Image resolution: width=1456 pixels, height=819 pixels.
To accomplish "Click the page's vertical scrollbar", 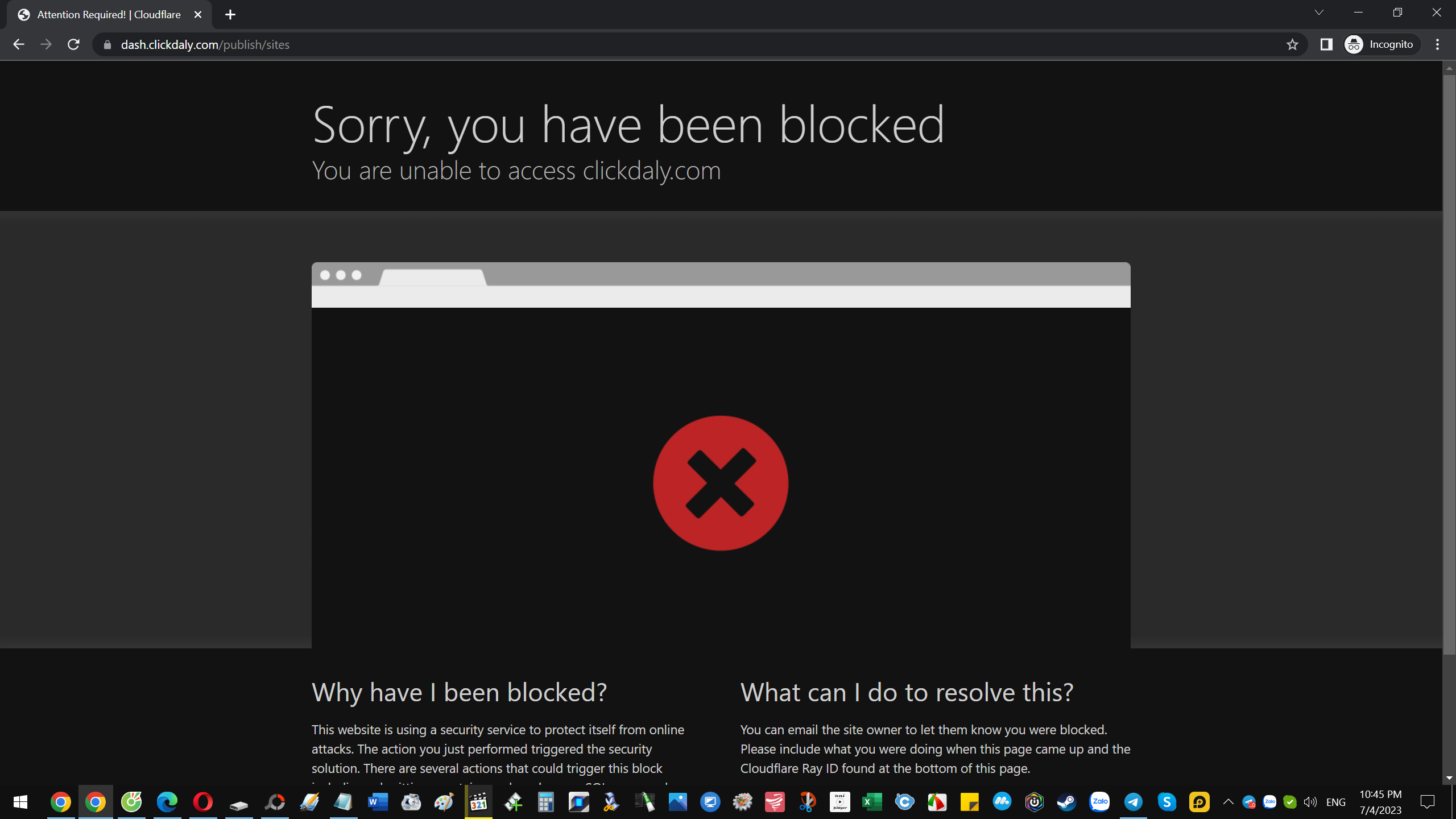I will [1449, 364].
